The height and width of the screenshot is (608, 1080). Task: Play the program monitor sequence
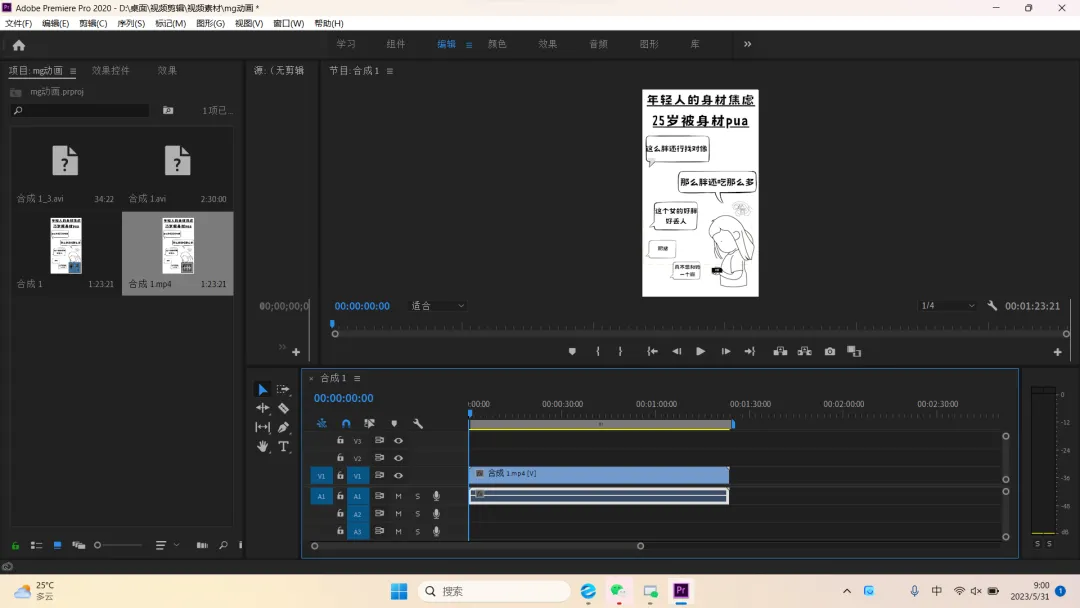[x=700, y=352]
